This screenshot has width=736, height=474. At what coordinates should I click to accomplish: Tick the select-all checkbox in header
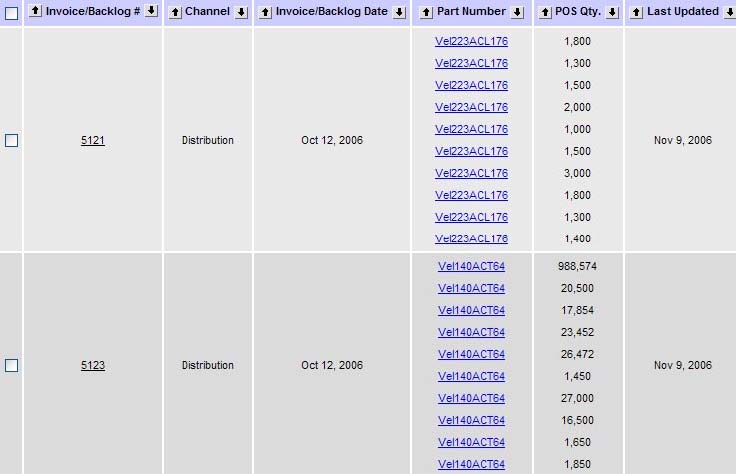[12, 12]
